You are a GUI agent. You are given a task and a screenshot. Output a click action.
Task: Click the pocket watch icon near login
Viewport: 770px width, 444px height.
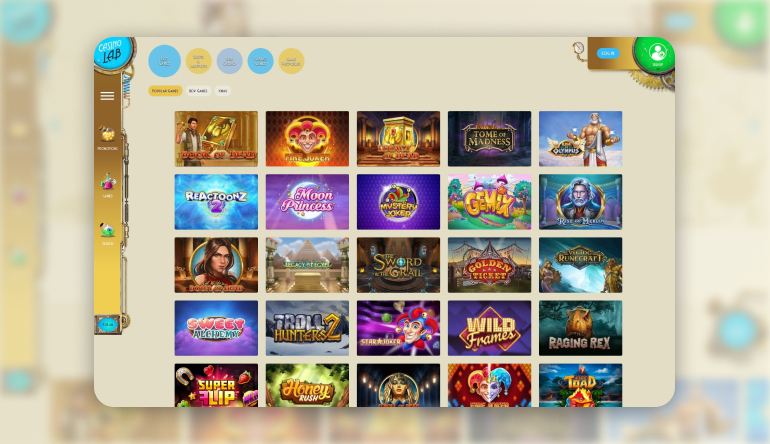578,48
